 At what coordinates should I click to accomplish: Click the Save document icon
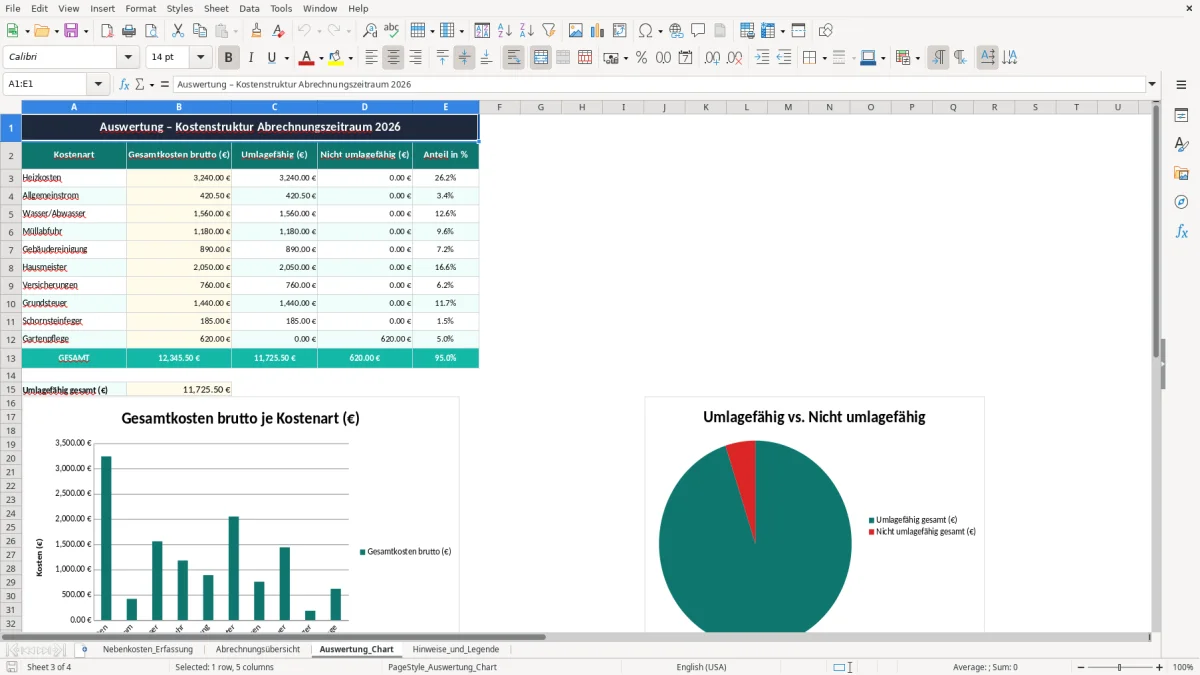click(x=71, y=30)
